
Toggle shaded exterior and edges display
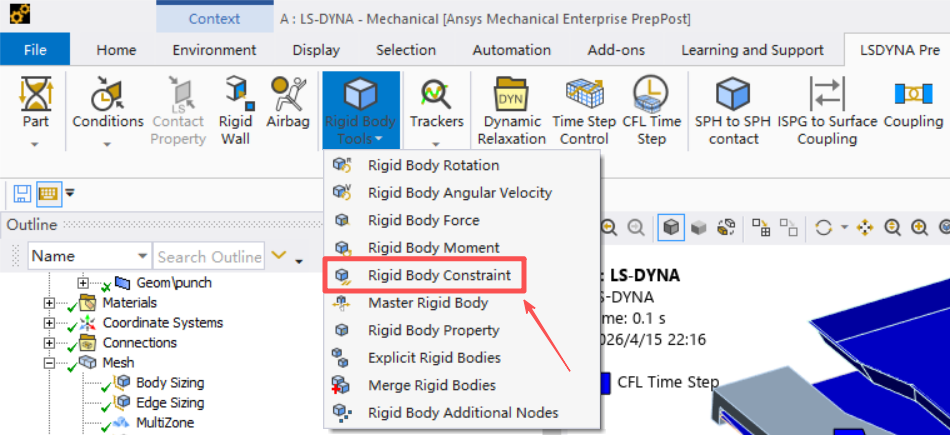point(671,227)
